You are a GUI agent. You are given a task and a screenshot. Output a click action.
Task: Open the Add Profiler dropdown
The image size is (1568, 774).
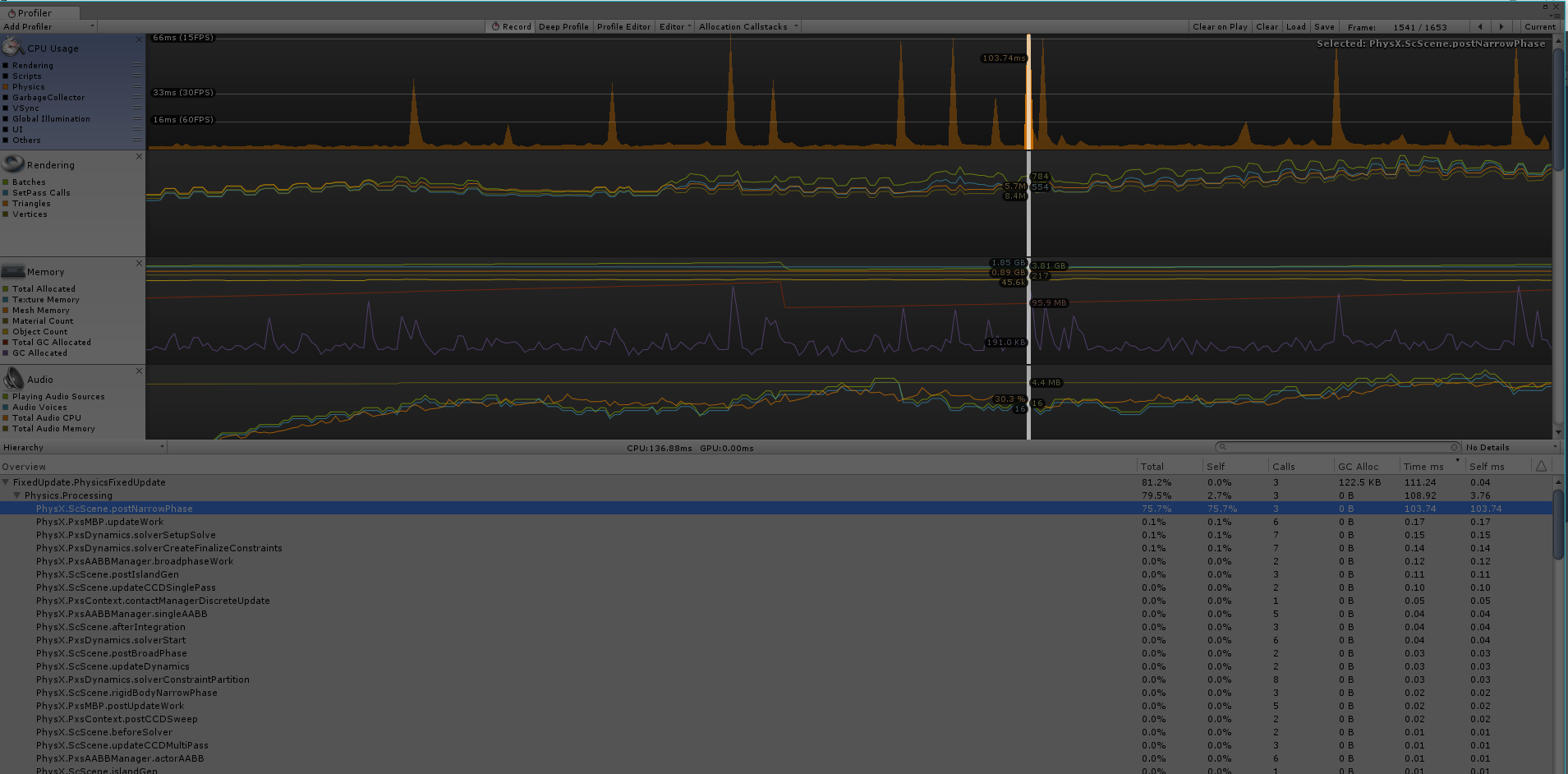point(48,26)
